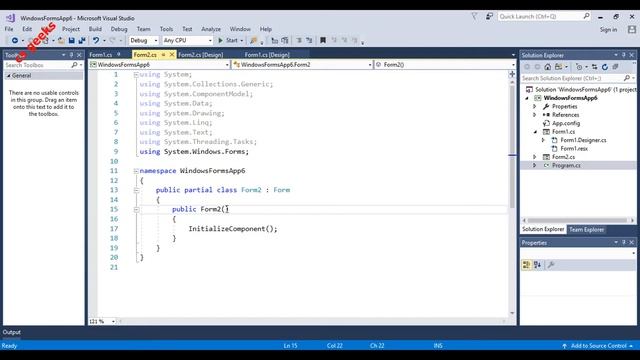Select Program.cs in Solution Explorer
Viewport: 640px width, 360px height.
pyautogui.click(x=566, y=165)
